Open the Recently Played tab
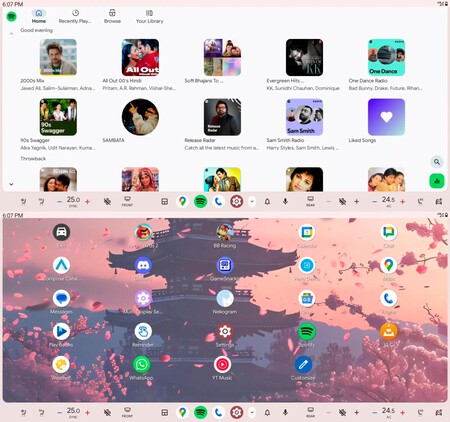Viewport: 450px width, 422px height. click(75, 16)
